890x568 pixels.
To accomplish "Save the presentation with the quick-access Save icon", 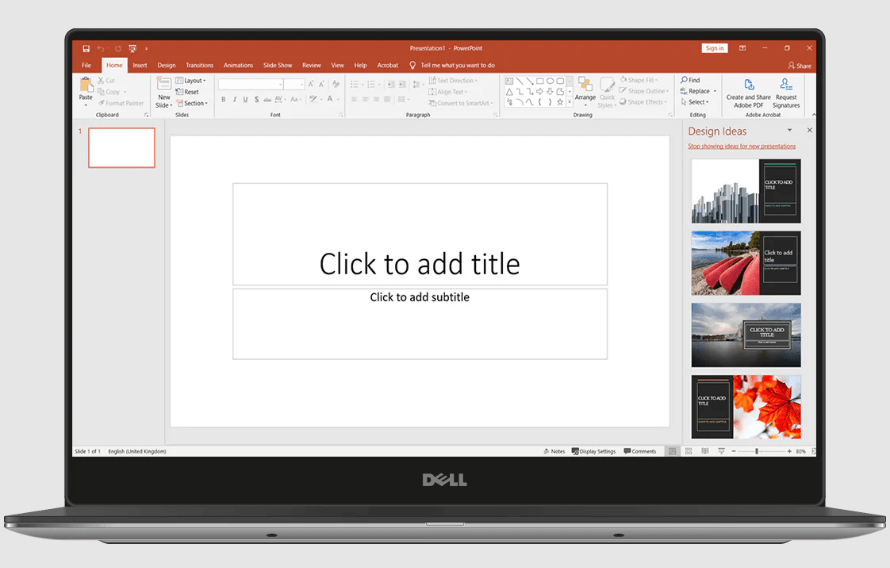I will pyautogui.click(x=86, y=49).
